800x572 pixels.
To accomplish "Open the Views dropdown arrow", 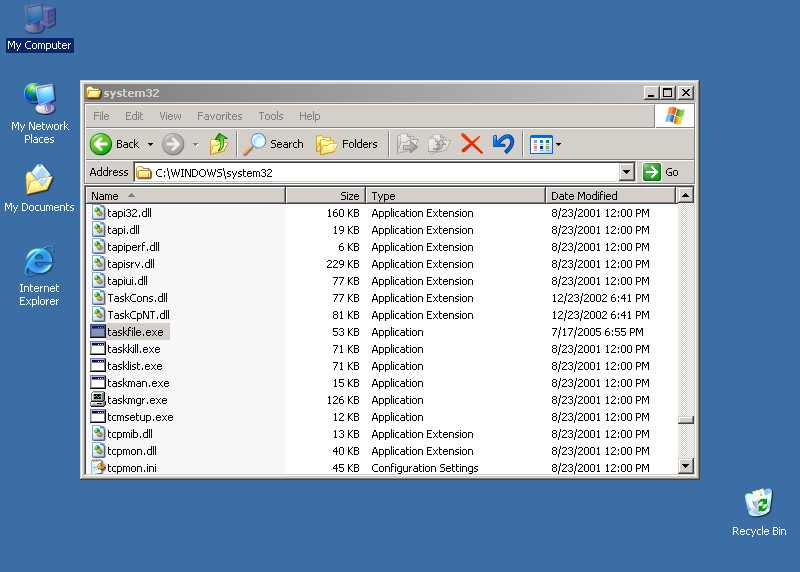I will point(559,144).
